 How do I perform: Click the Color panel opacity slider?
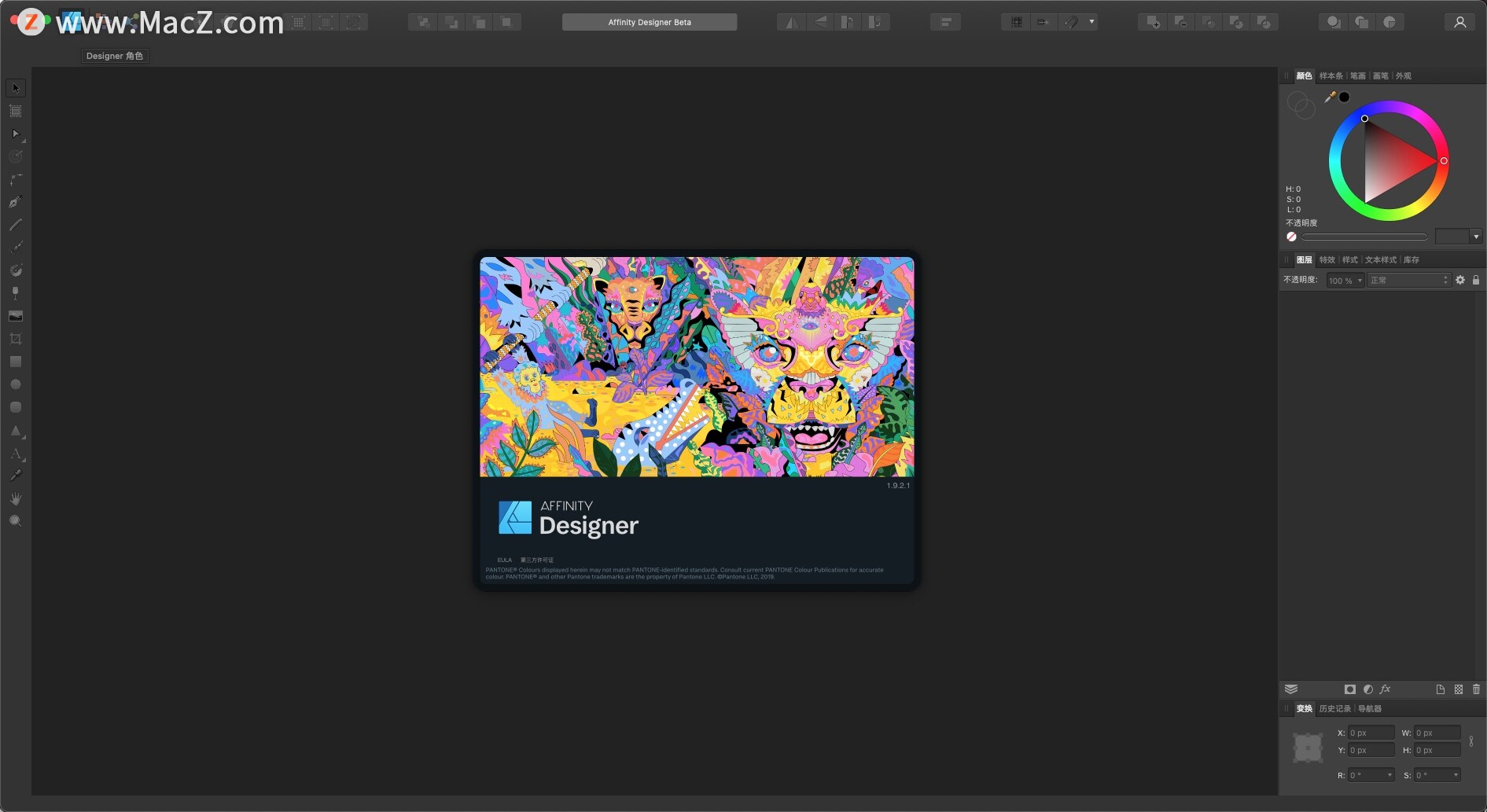[1364, 237]
